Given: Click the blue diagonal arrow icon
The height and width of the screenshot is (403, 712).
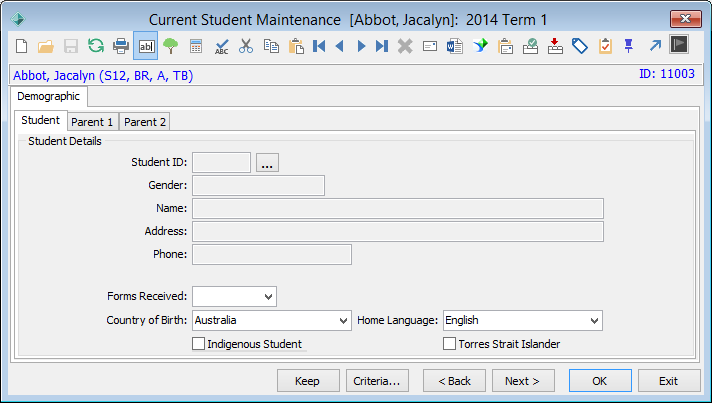Looking at the screenshot, I should pos(655,45).
